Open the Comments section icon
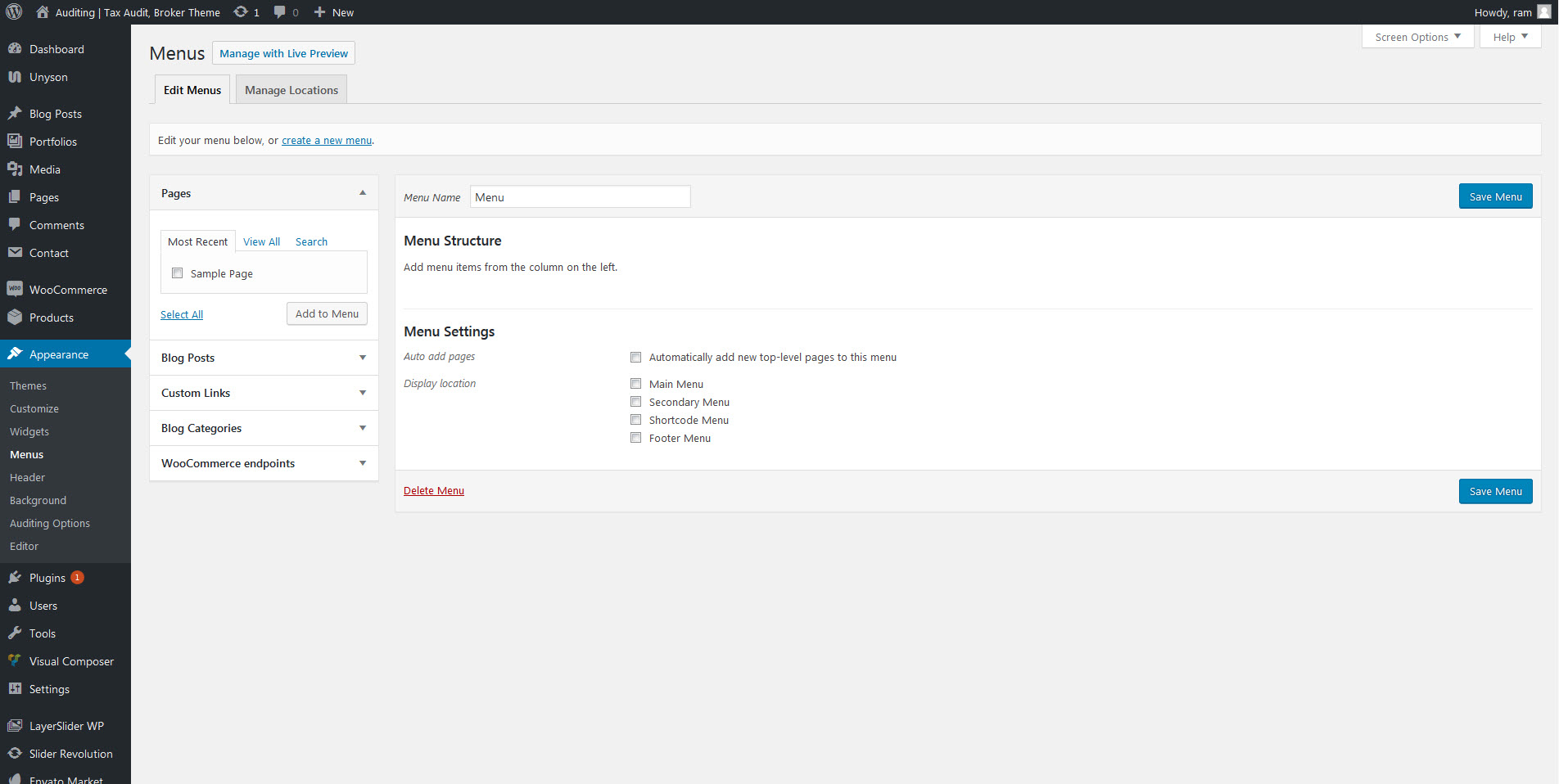 [16, 224]
